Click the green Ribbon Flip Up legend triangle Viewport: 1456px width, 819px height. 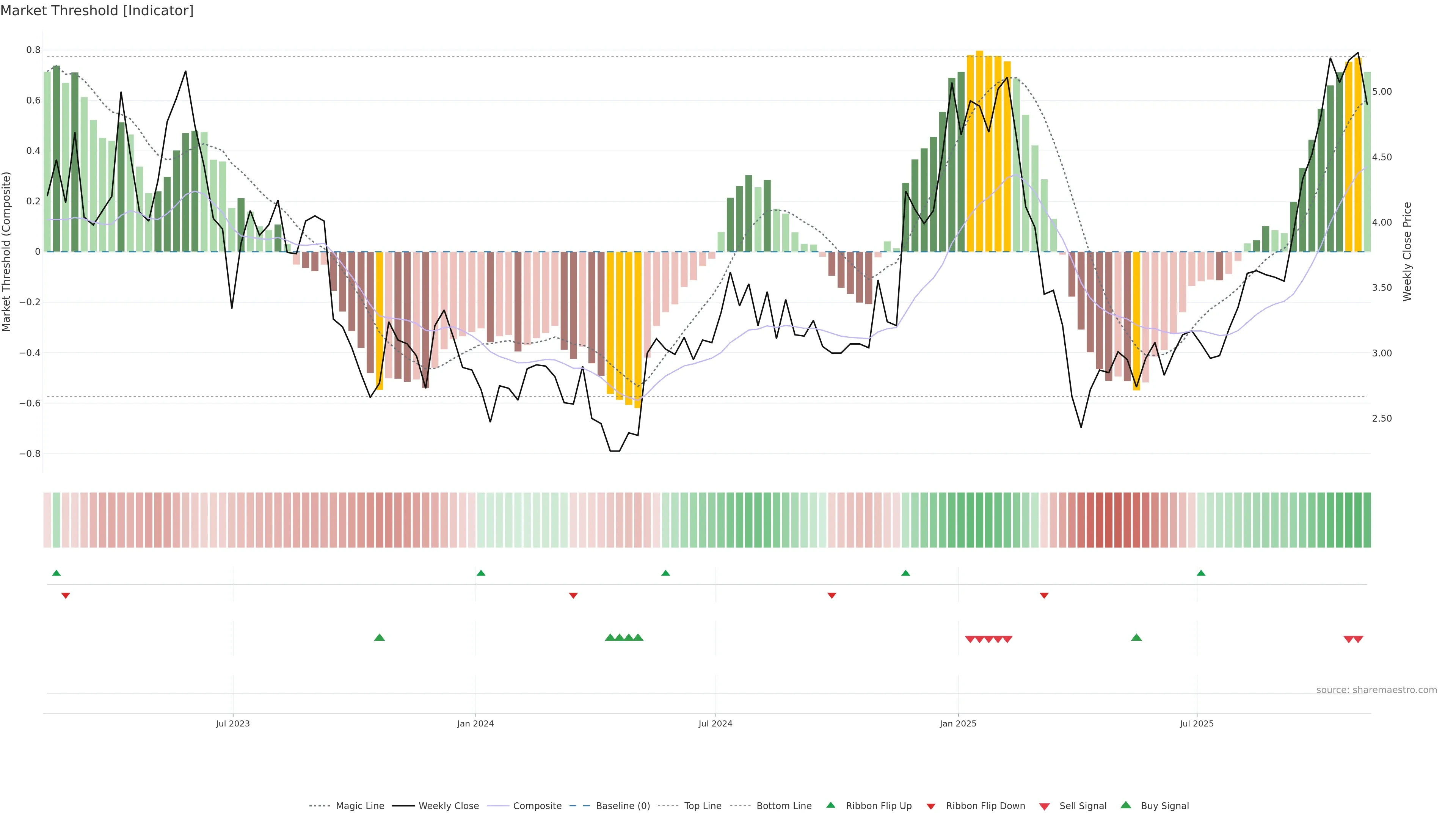pos(830,805)
